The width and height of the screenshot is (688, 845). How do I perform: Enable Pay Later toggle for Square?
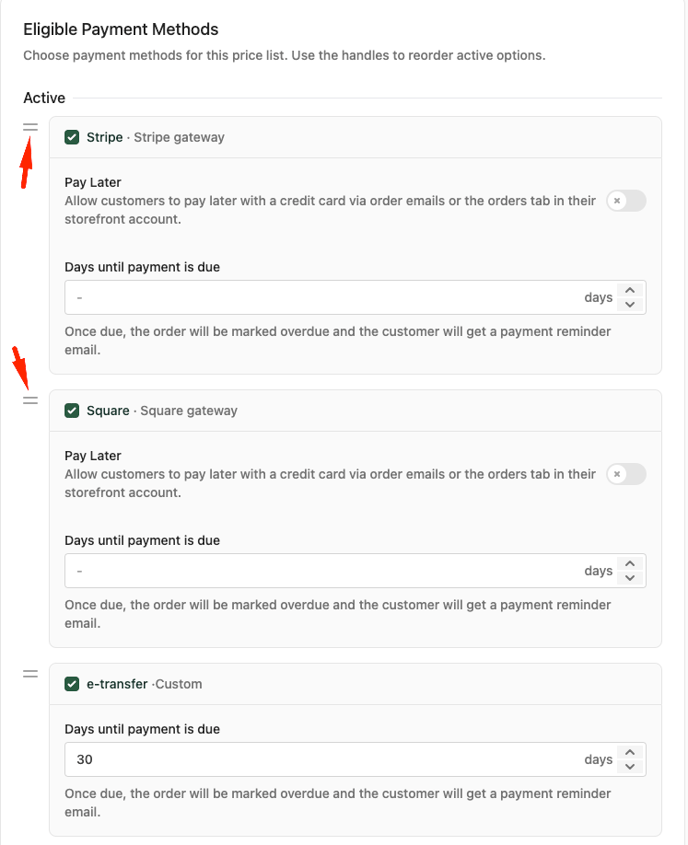pos(626,474)
